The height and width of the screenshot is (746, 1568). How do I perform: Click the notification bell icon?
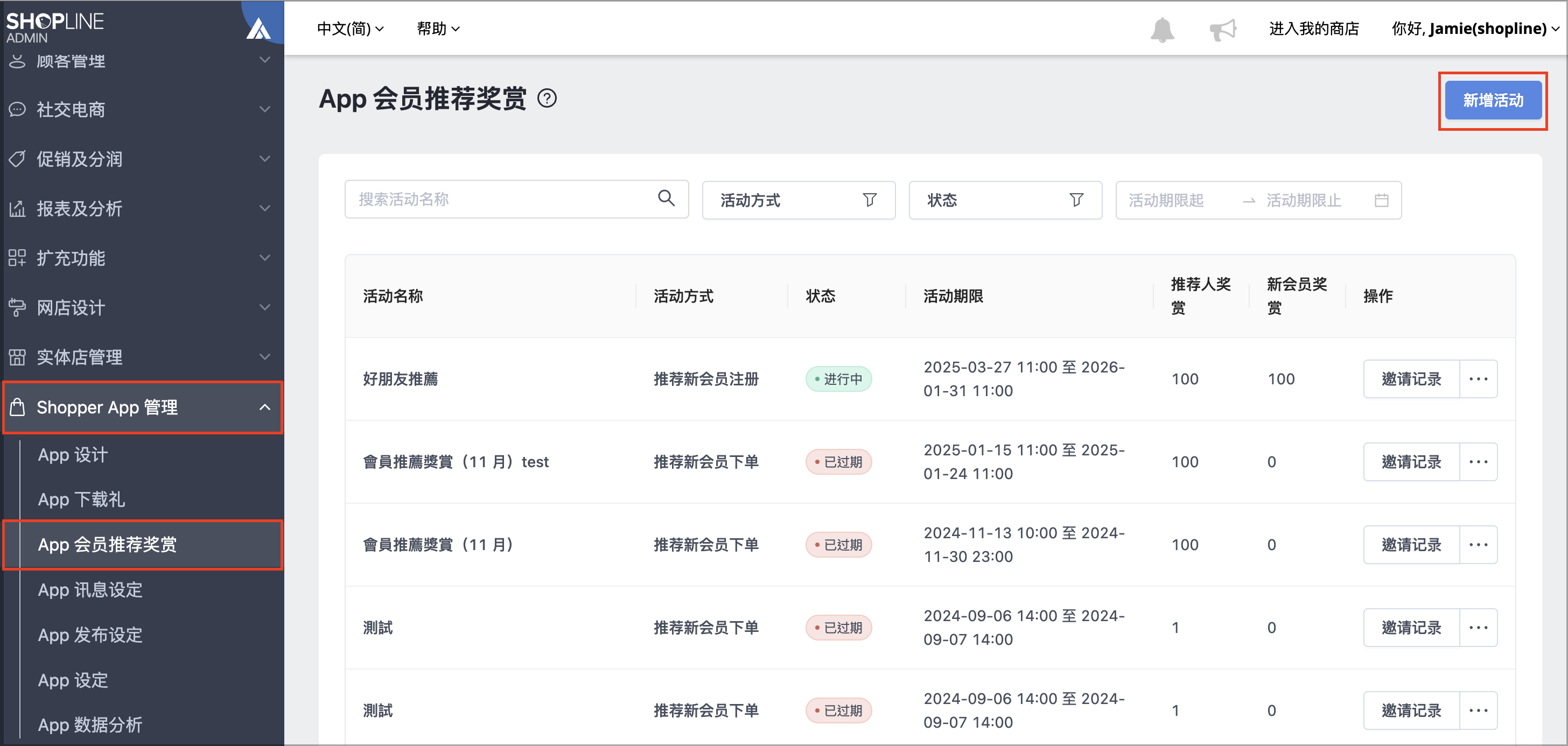tap(1162, 29)
